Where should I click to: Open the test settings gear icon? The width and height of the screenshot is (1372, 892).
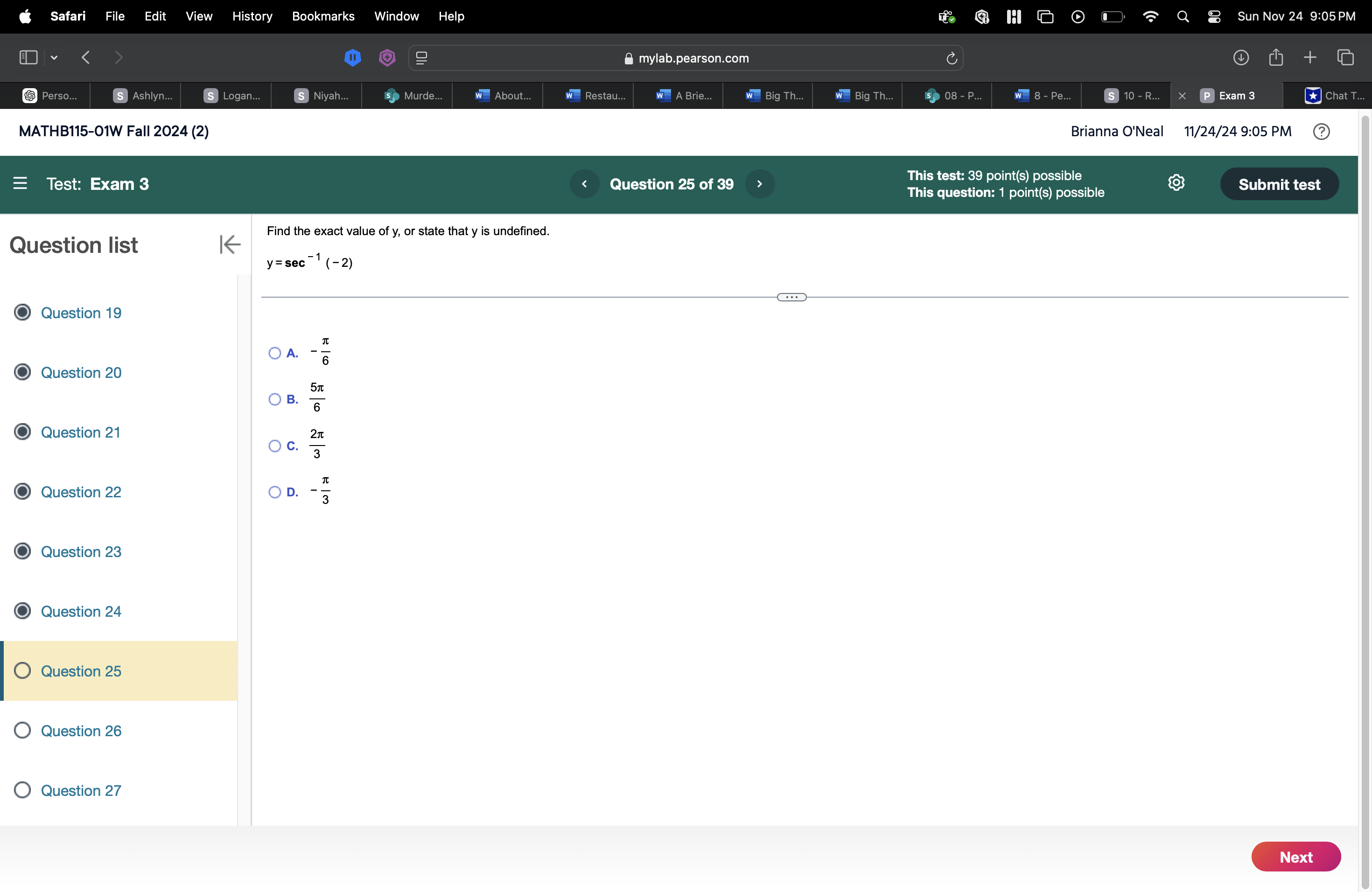point(1176,183)
